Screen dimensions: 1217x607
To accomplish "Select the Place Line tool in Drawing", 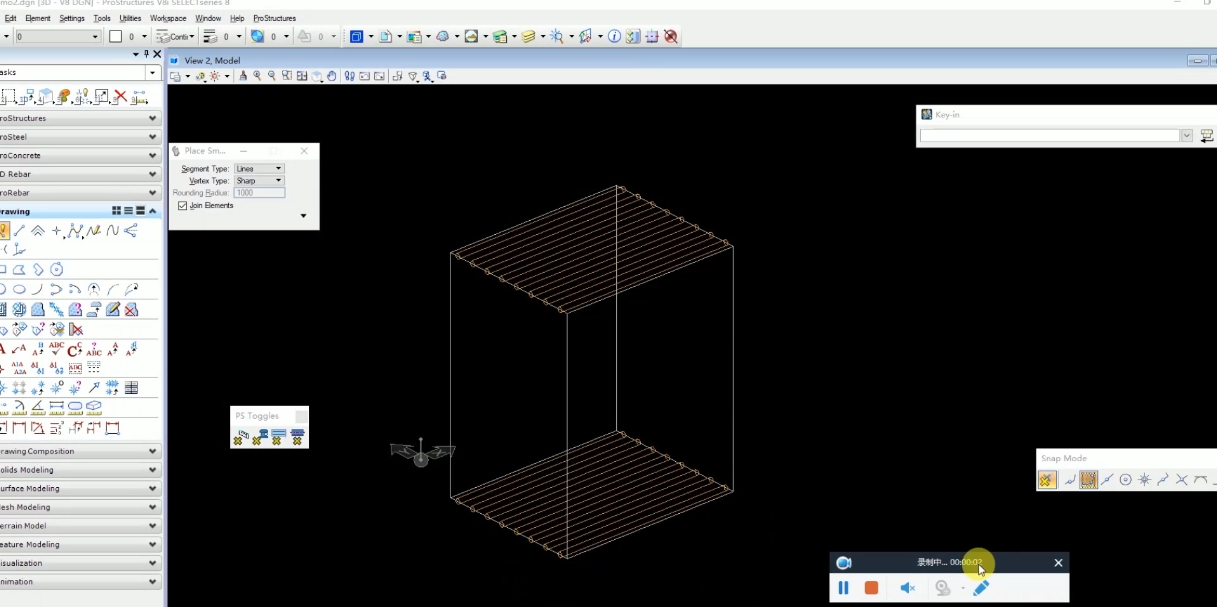I will pyautogui.click(x=19, y=231).
